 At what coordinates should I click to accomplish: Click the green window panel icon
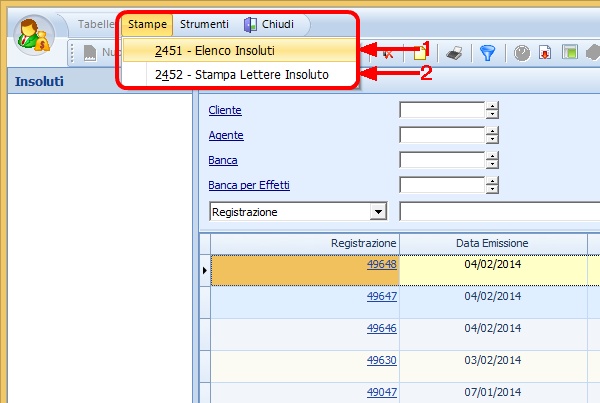pyautogui.click(x=568, y=52)
